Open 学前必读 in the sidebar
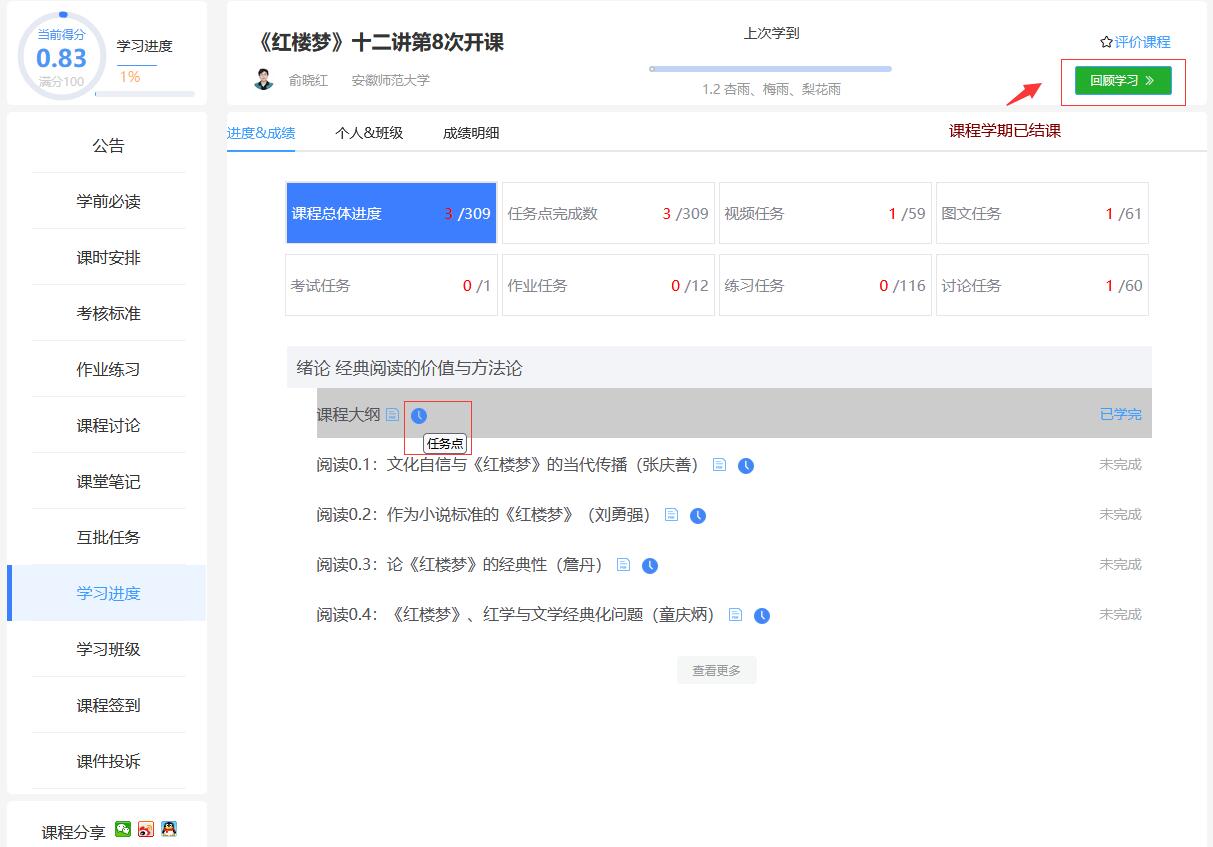The width and height of the screenshot is (1213, 847). [x=108, y=201]
